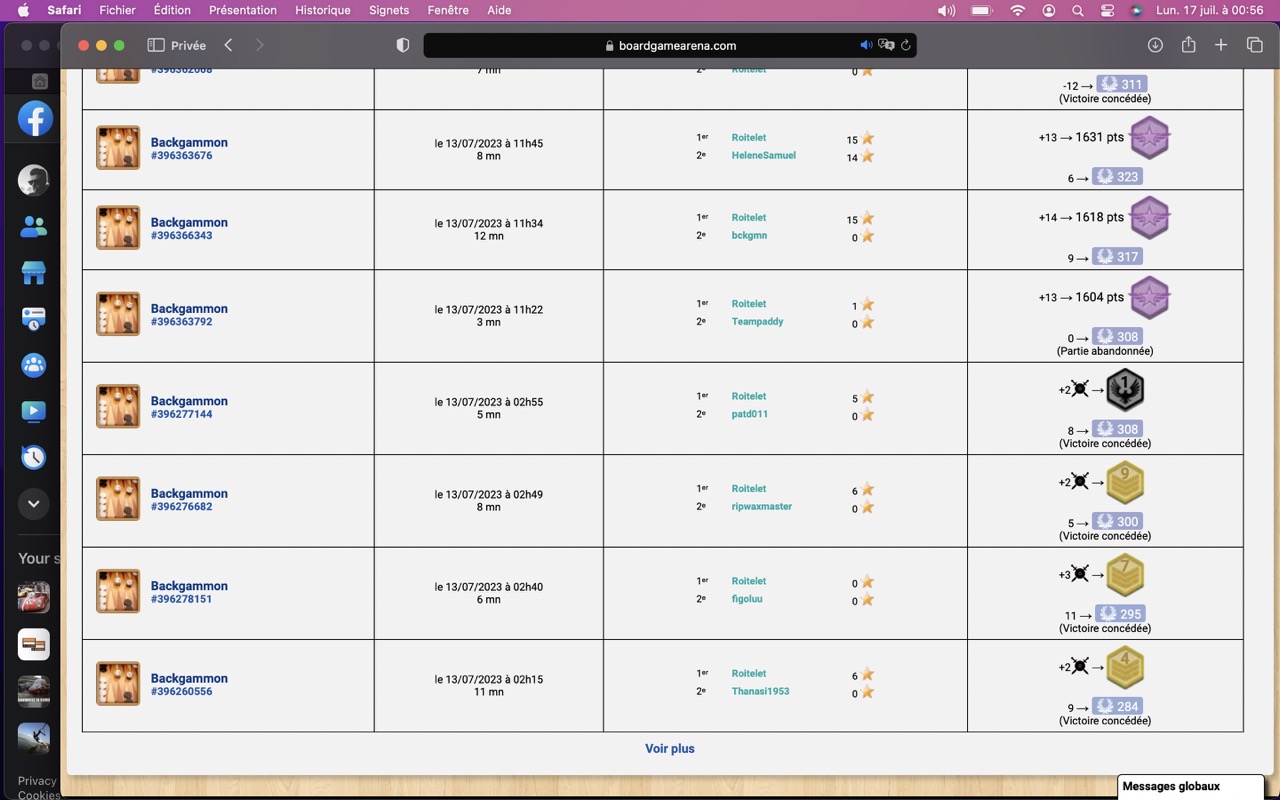Expand See more chevron in Facebook sidebar
The width and height of the screenshot is (1280, 800).
tap(34, 503)
